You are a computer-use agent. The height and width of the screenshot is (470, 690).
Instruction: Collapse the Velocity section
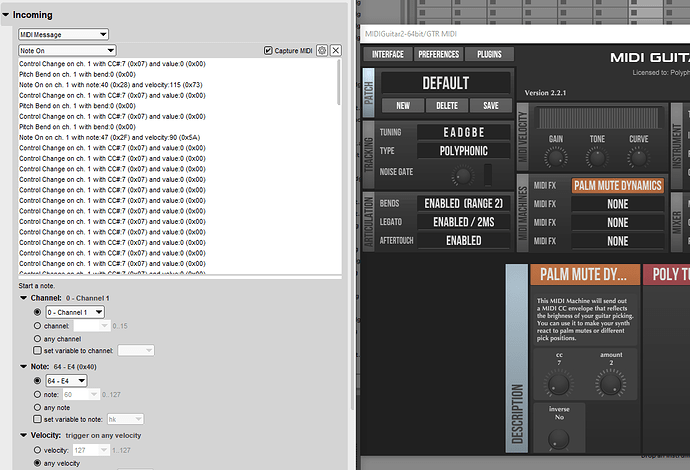24,435
